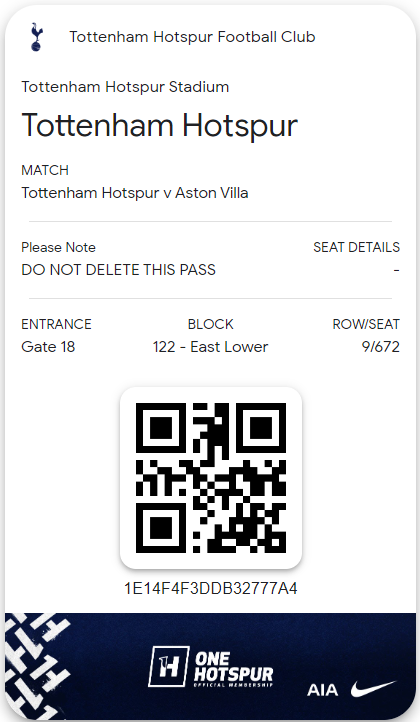Click the One Hotspur official membership wordmark
This screenshot has height=722, width=420.
click(233, 669)
